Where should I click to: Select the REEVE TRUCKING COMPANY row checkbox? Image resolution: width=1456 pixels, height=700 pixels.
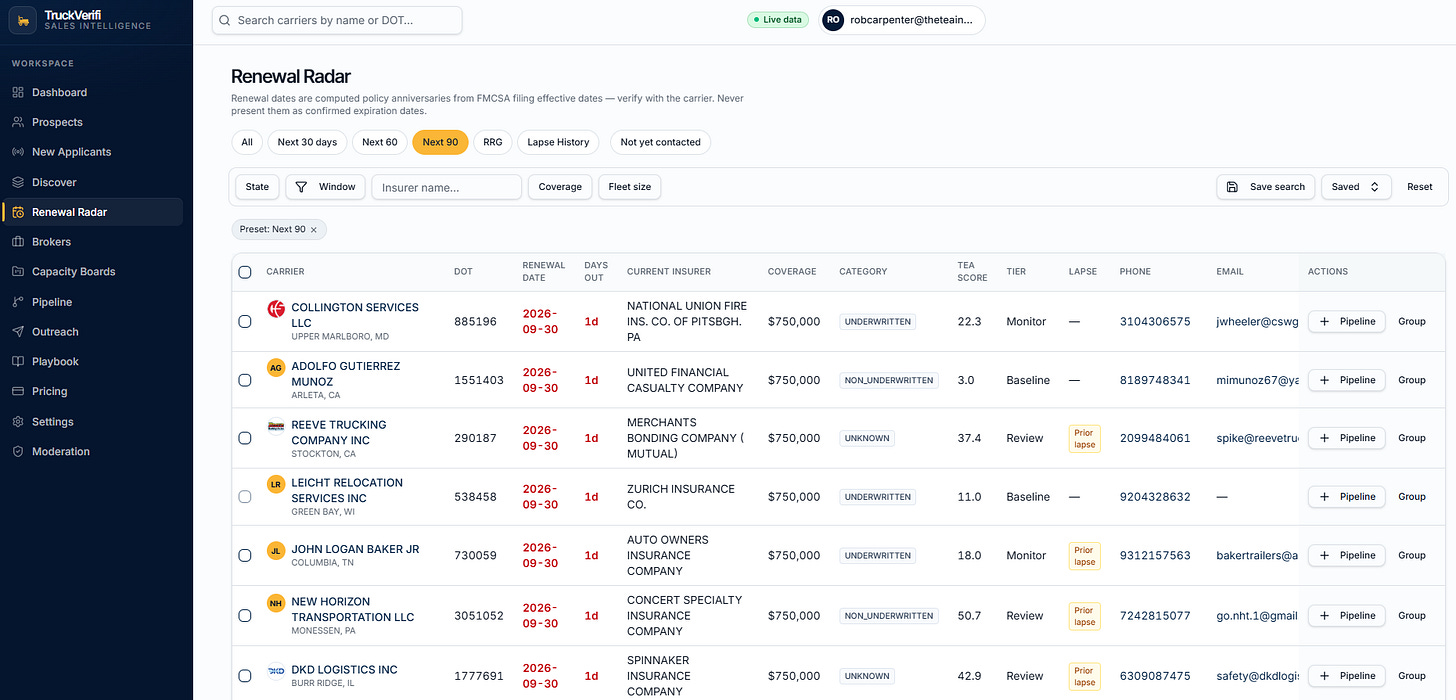245,438
